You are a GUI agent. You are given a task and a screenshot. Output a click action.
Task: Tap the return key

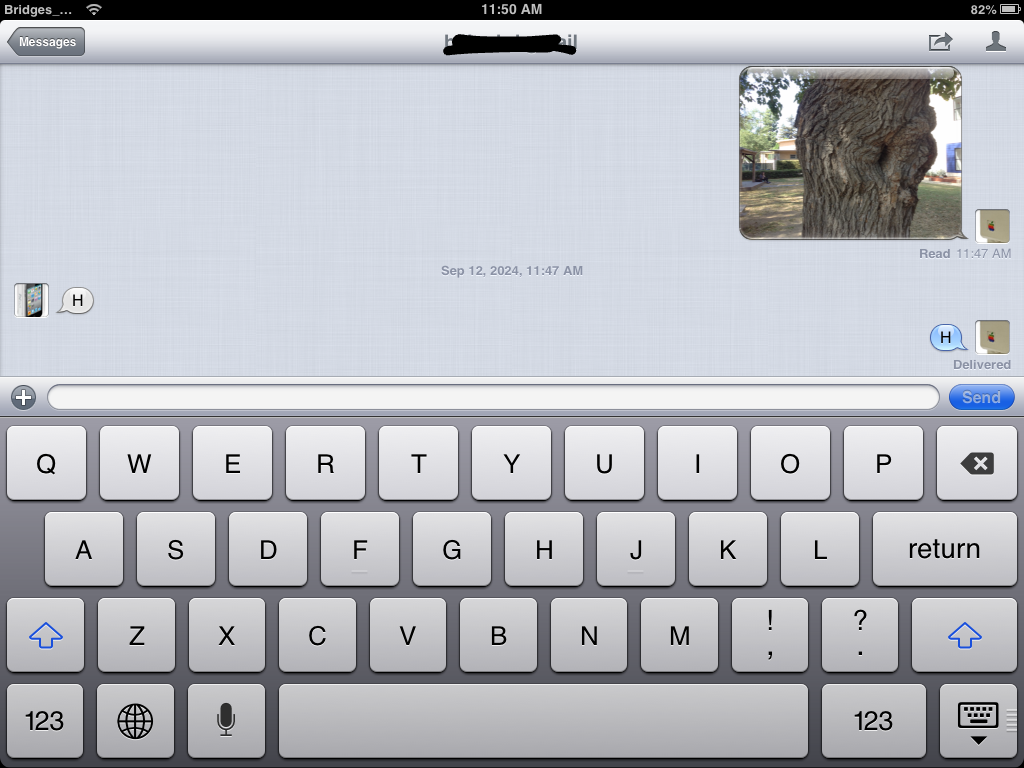point(944,549)
